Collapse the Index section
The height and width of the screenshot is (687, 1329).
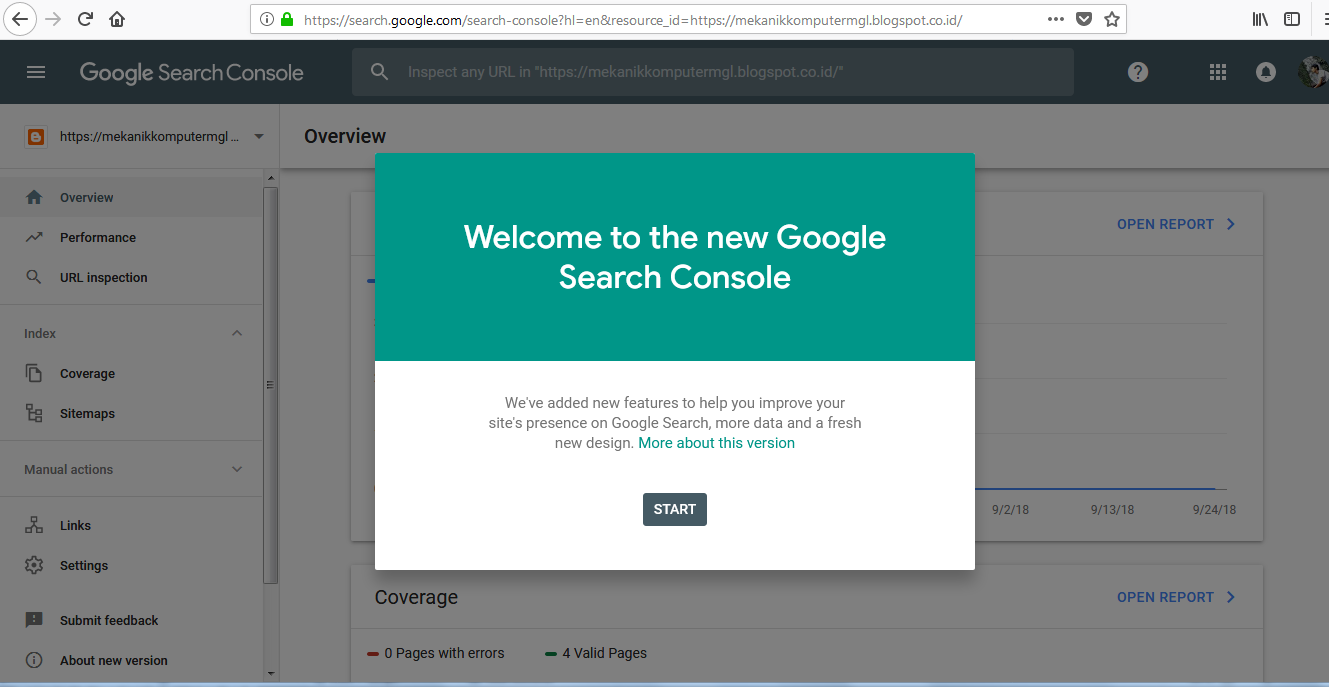(237, 333)
